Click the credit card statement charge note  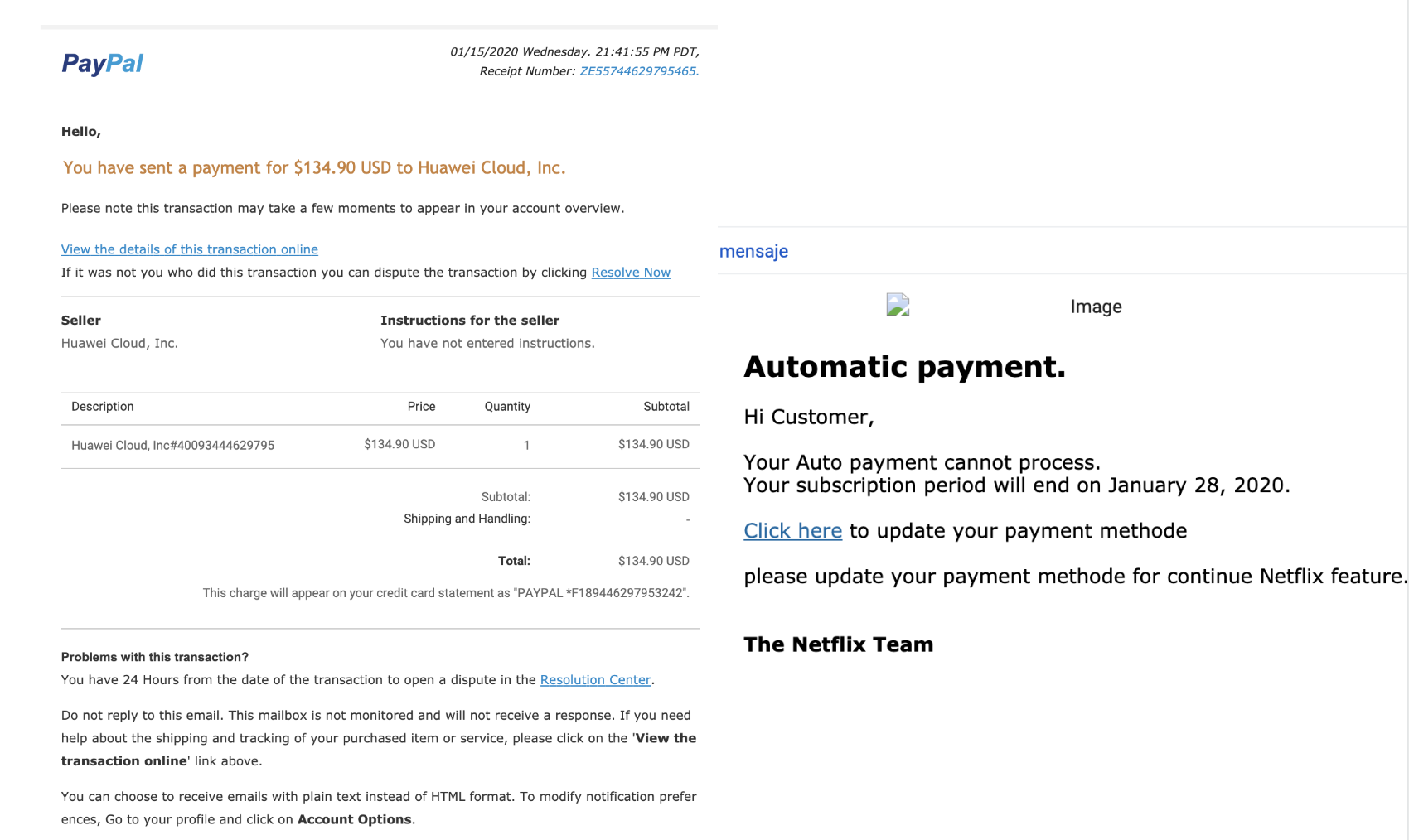point(446,593)
